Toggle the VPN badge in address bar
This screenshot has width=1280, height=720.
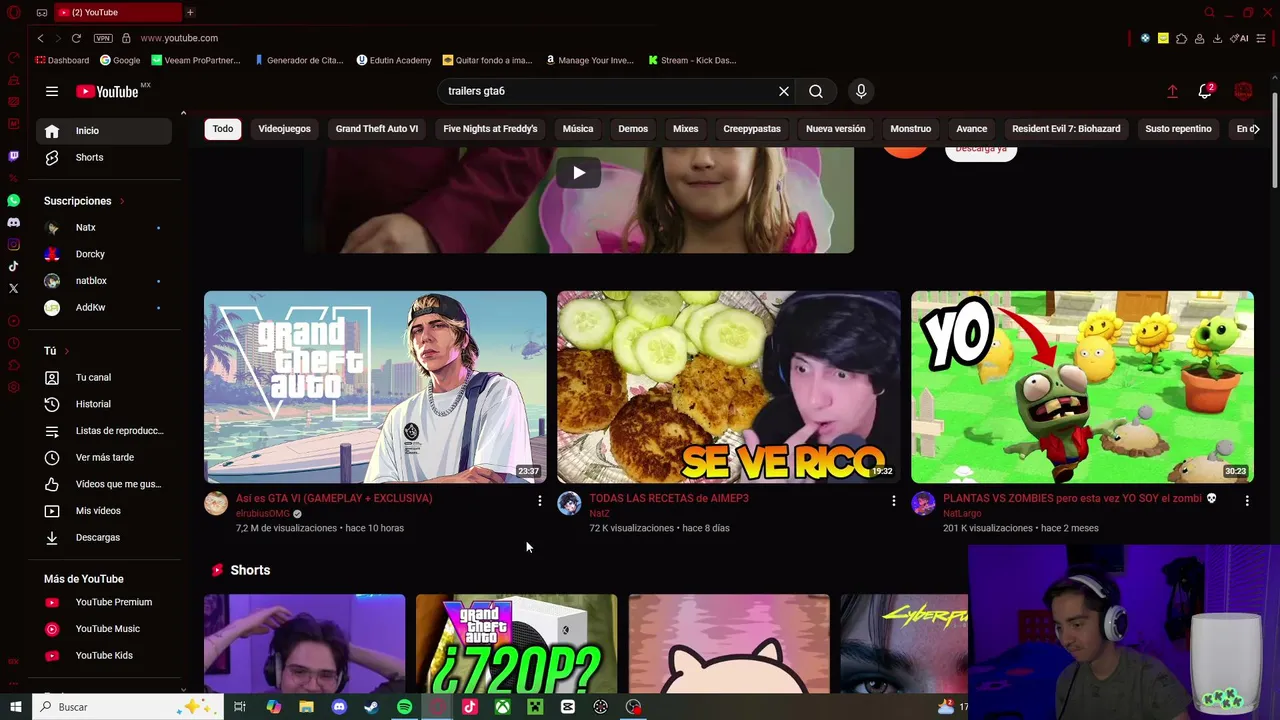coord(103,38)
